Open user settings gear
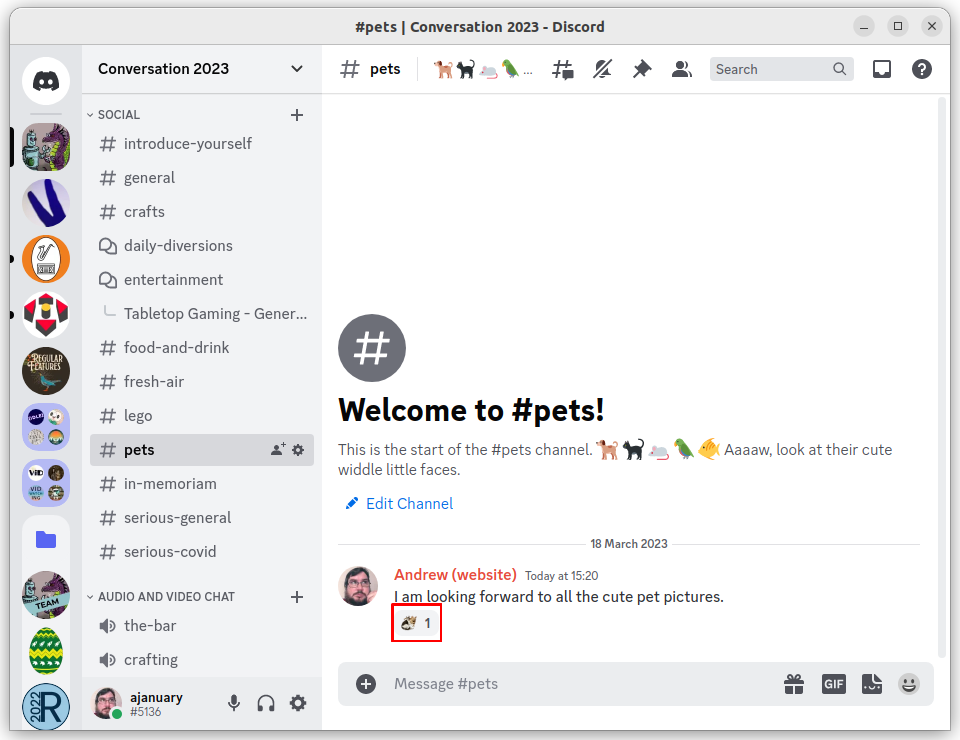Image resolution: width=960 pixels, height=740 pixels. coord(298,703)
